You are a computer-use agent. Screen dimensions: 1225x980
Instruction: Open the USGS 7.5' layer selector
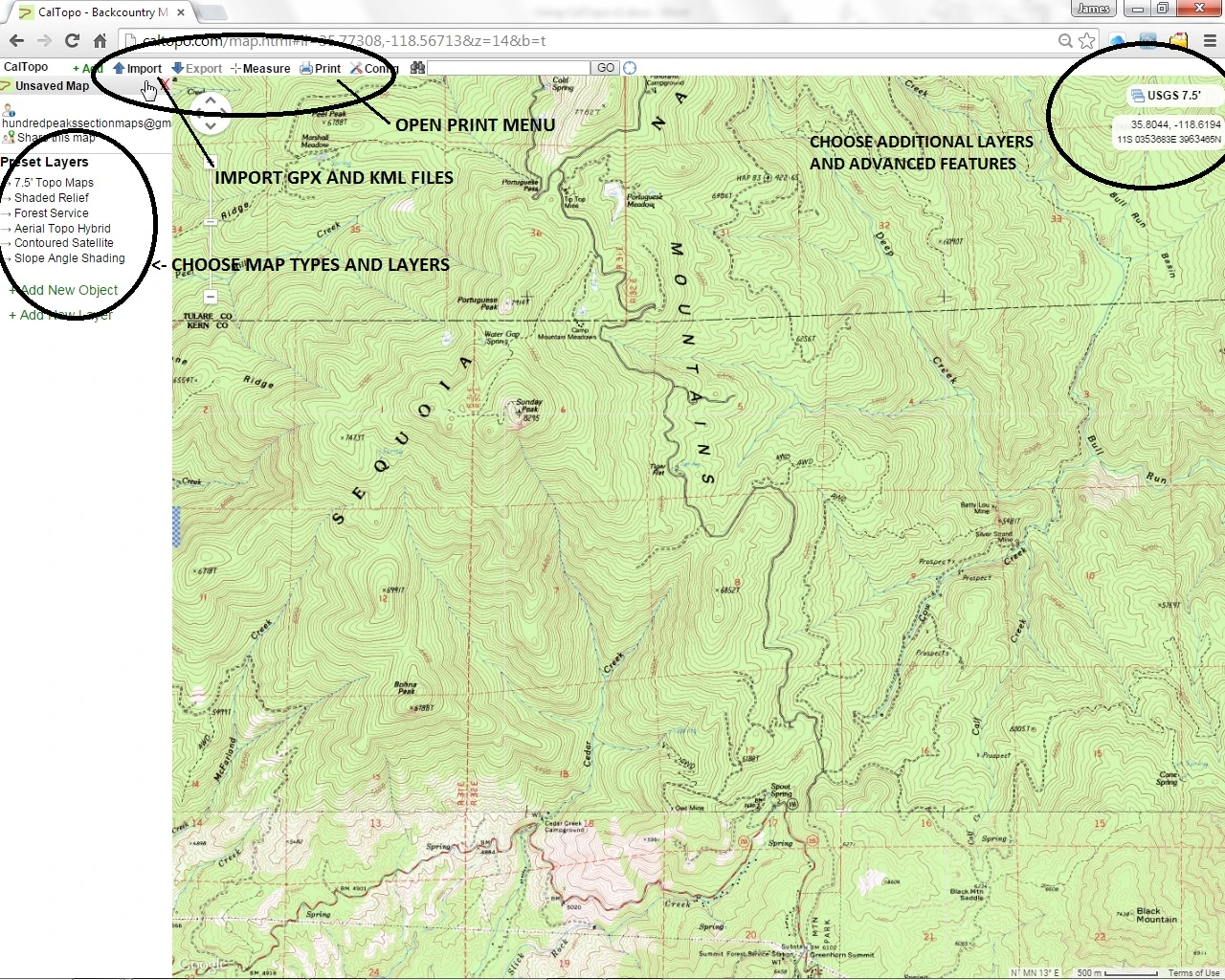(1172, 96)
